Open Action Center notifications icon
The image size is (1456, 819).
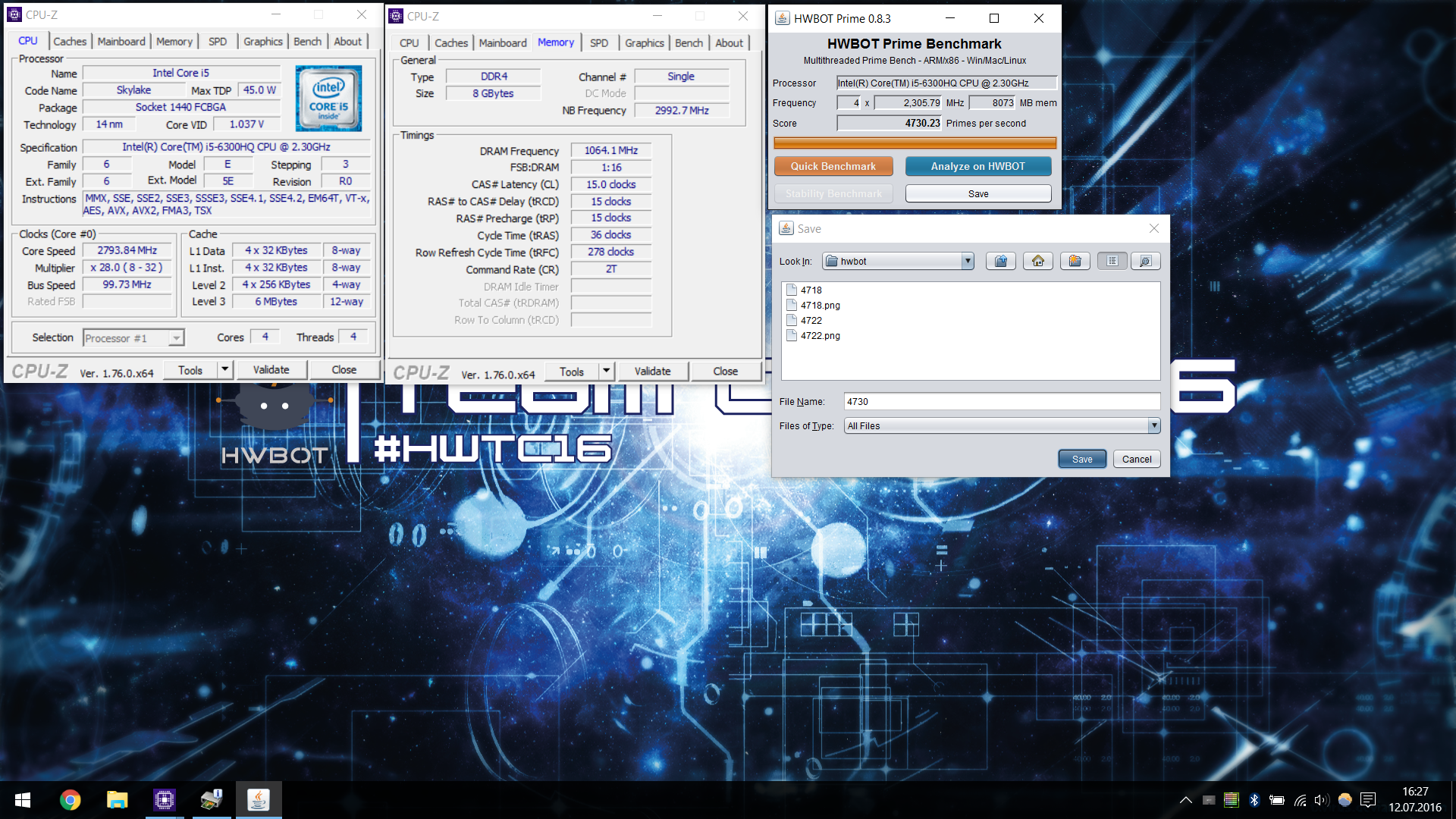pyautogui.click(x=1368, y=800)
